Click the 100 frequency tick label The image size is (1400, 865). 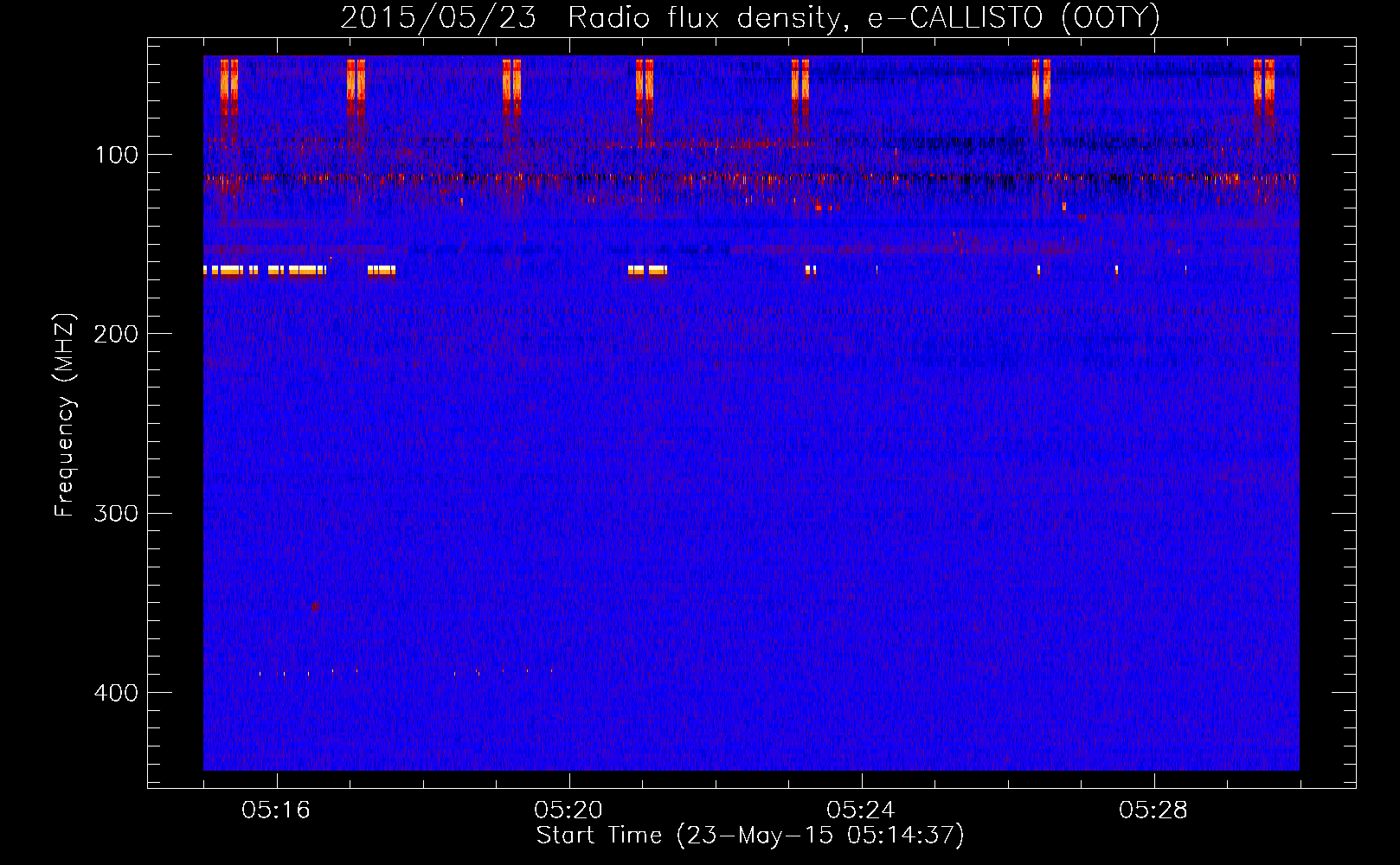click(x=117, y=155)
